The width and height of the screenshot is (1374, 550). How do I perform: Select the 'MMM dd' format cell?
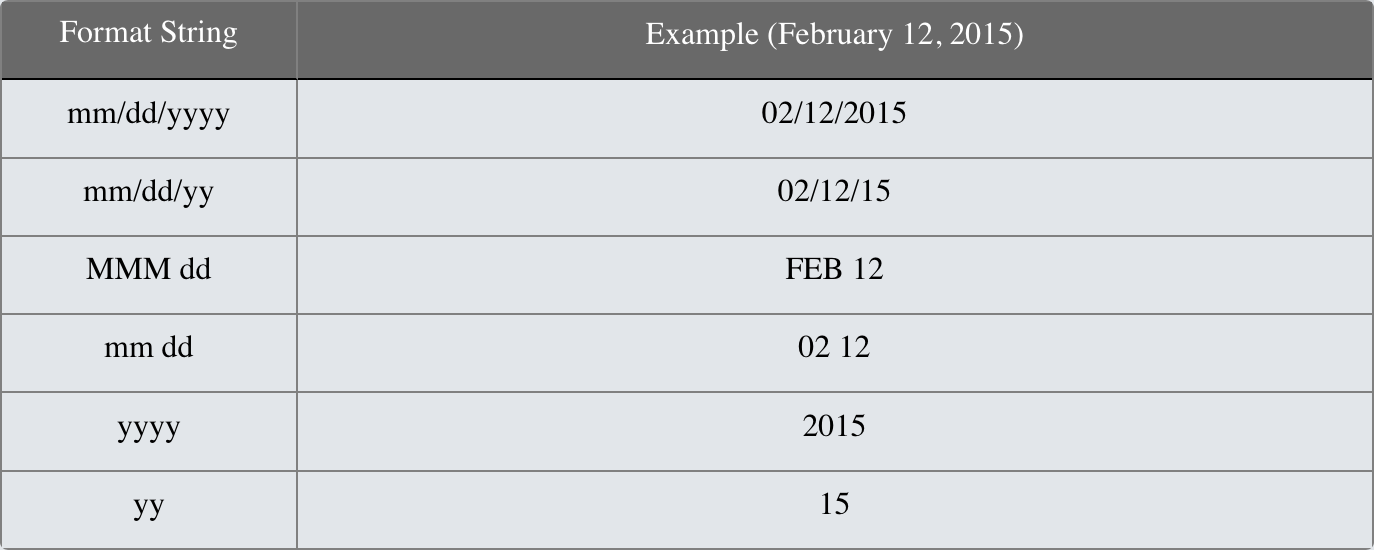tap(148, 270)
